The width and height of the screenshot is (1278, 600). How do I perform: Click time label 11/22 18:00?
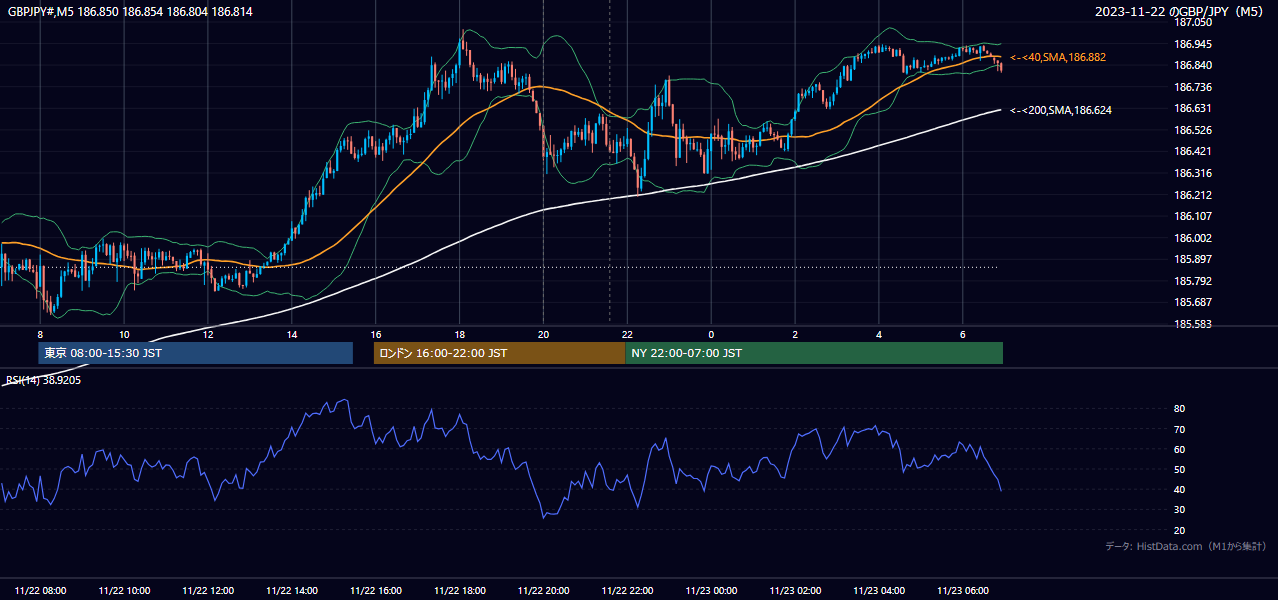point(460,591)
